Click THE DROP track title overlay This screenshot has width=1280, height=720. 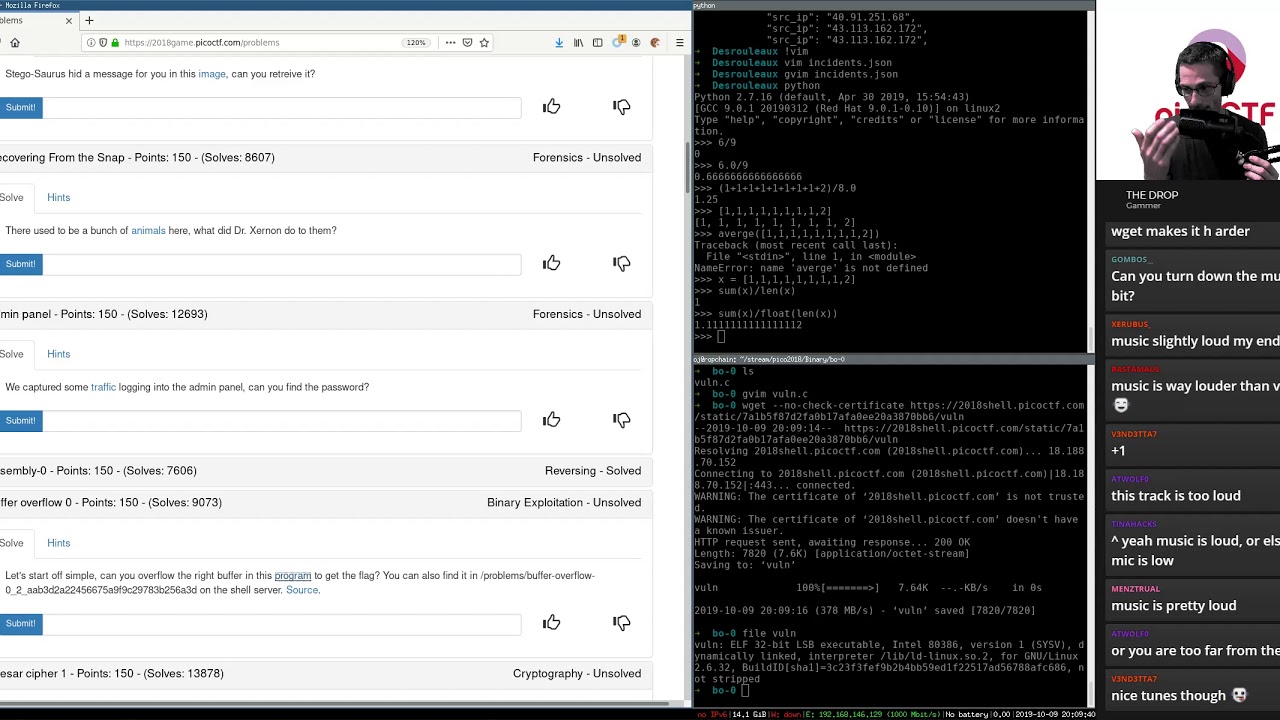coord(1152,195)
